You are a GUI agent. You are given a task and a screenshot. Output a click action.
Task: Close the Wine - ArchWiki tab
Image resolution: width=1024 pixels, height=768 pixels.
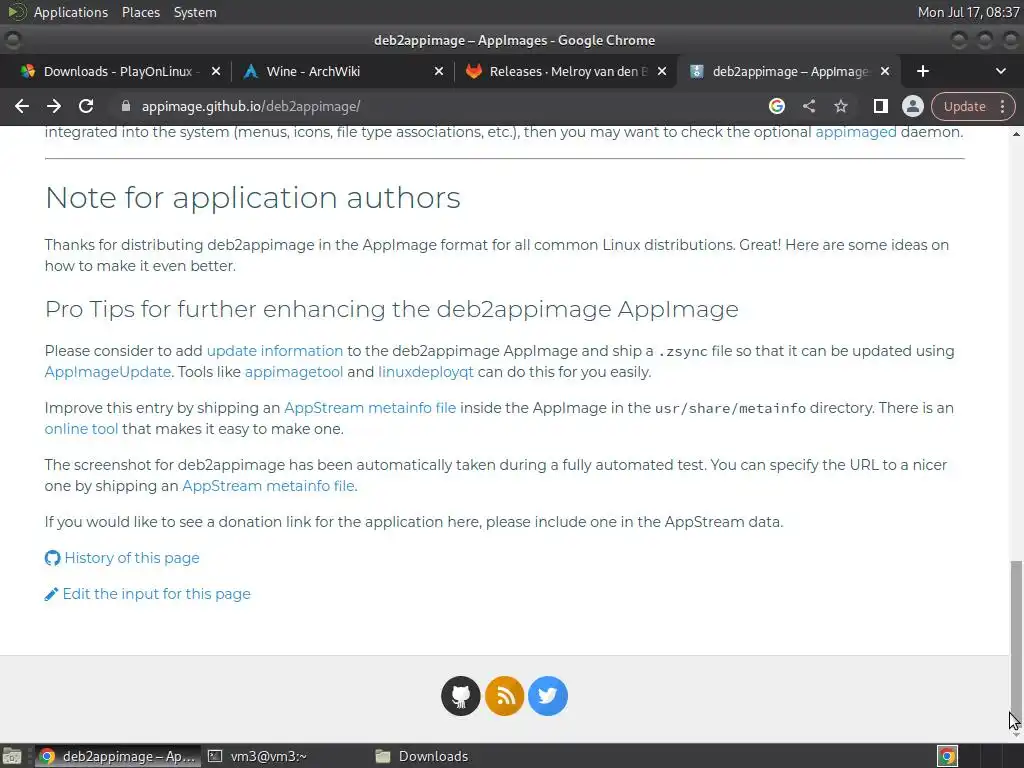pyautogui.click(x=439, y=71)
